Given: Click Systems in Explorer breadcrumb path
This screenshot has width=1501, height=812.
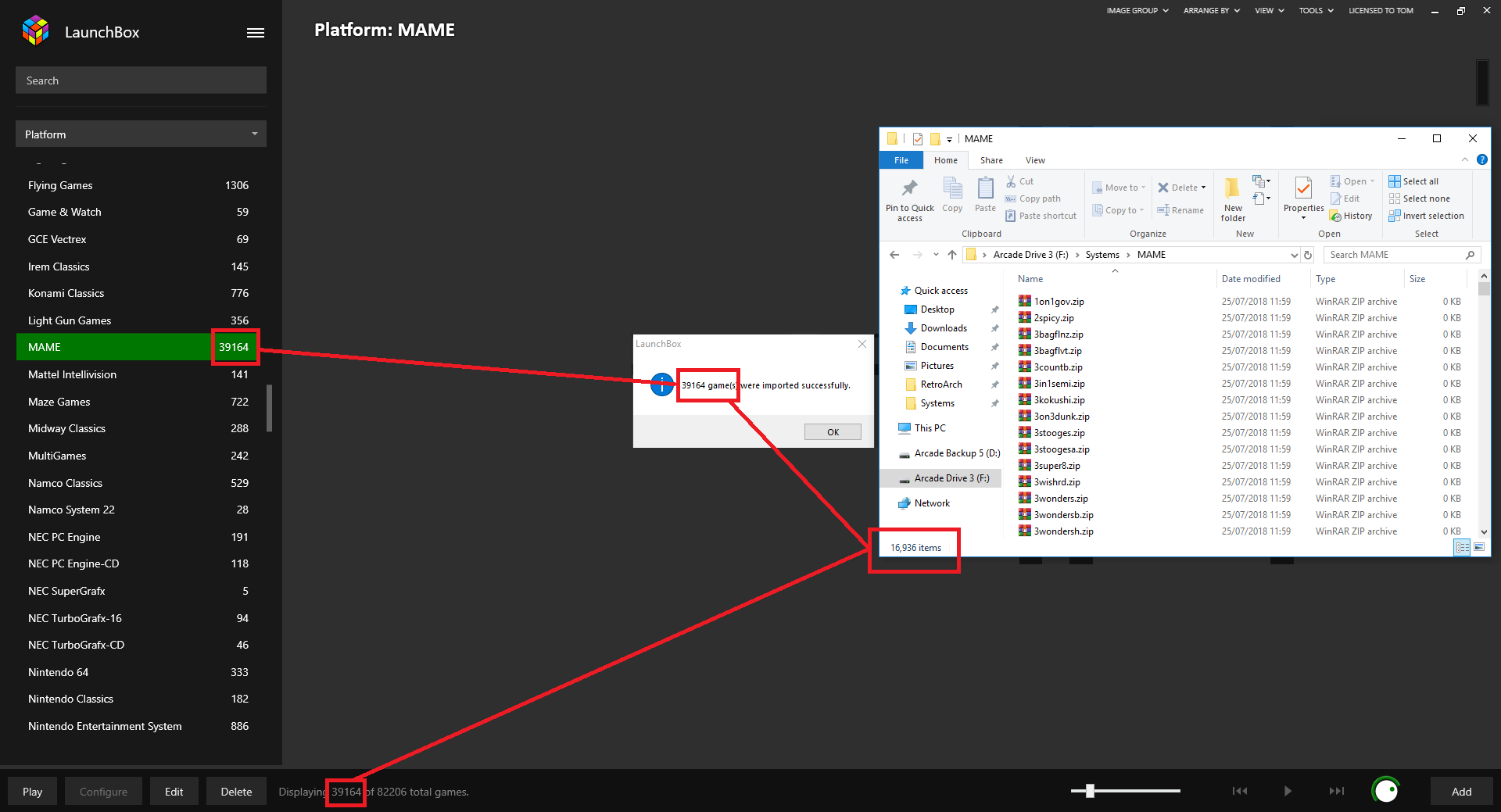Looking at the screenshot, I should click(x=1102, y=255).
